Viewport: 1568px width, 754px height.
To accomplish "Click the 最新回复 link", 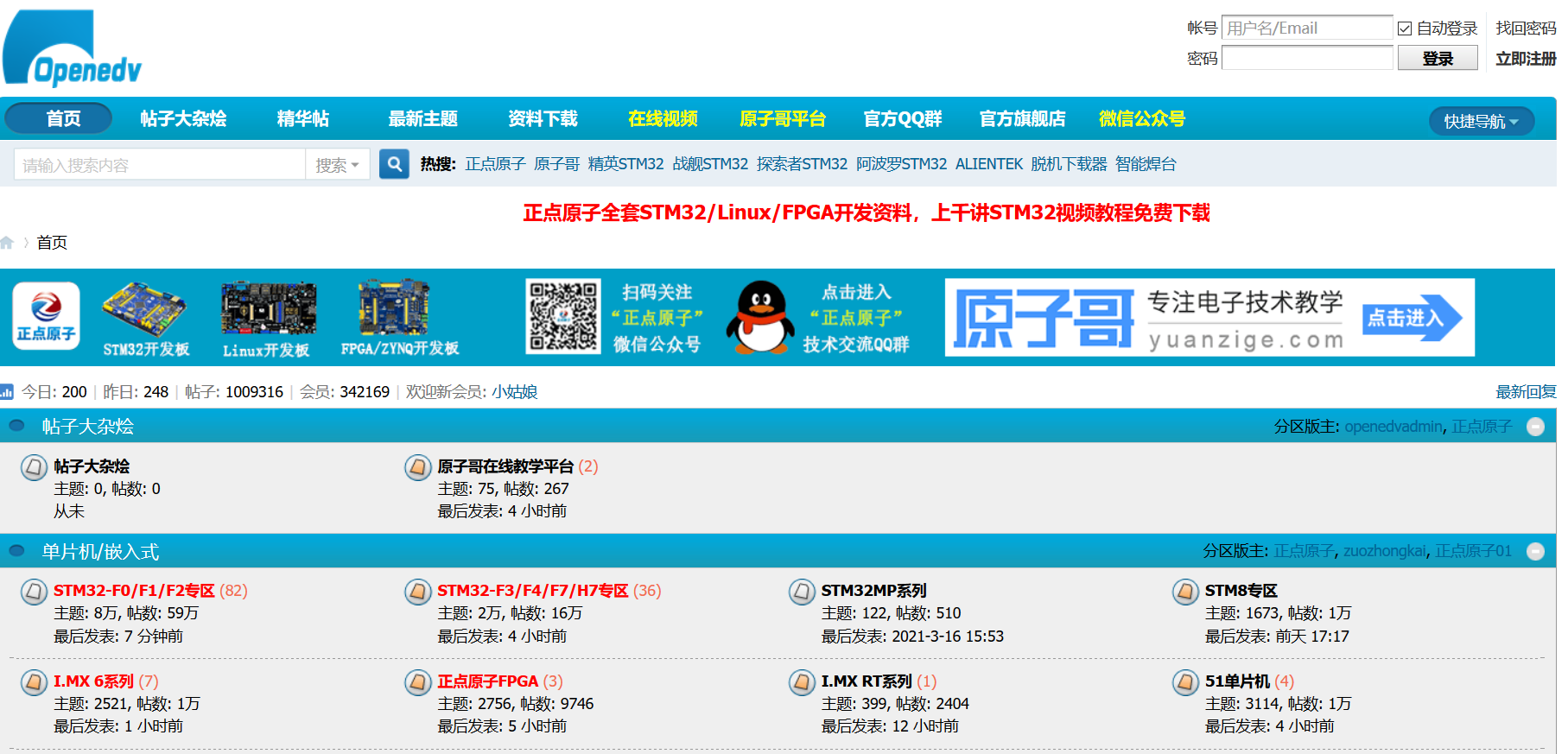I will tap(1526, 392).
